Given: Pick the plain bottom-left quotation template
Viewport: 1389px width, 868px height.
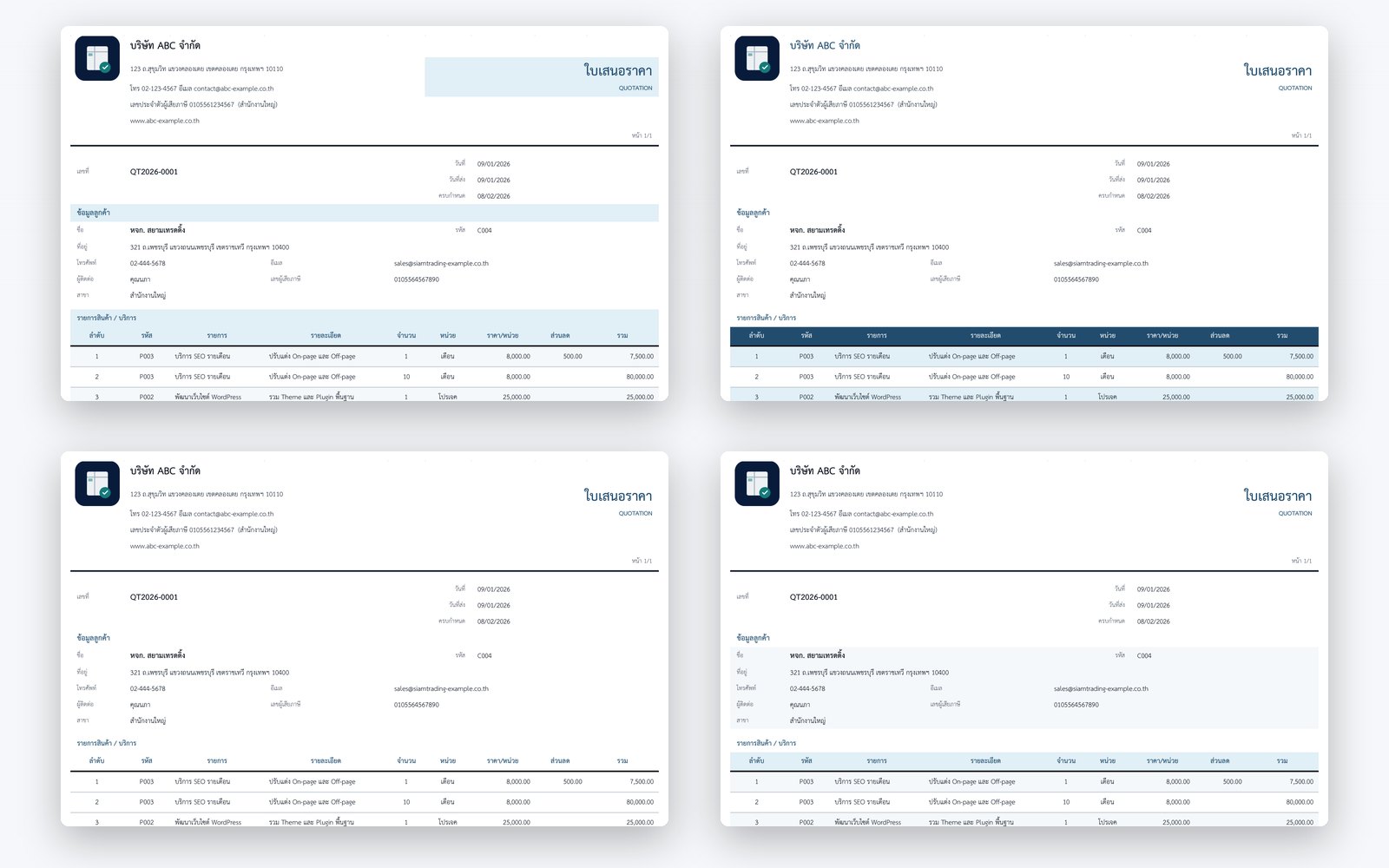Looking at the screenshot, I should point(365,639).
